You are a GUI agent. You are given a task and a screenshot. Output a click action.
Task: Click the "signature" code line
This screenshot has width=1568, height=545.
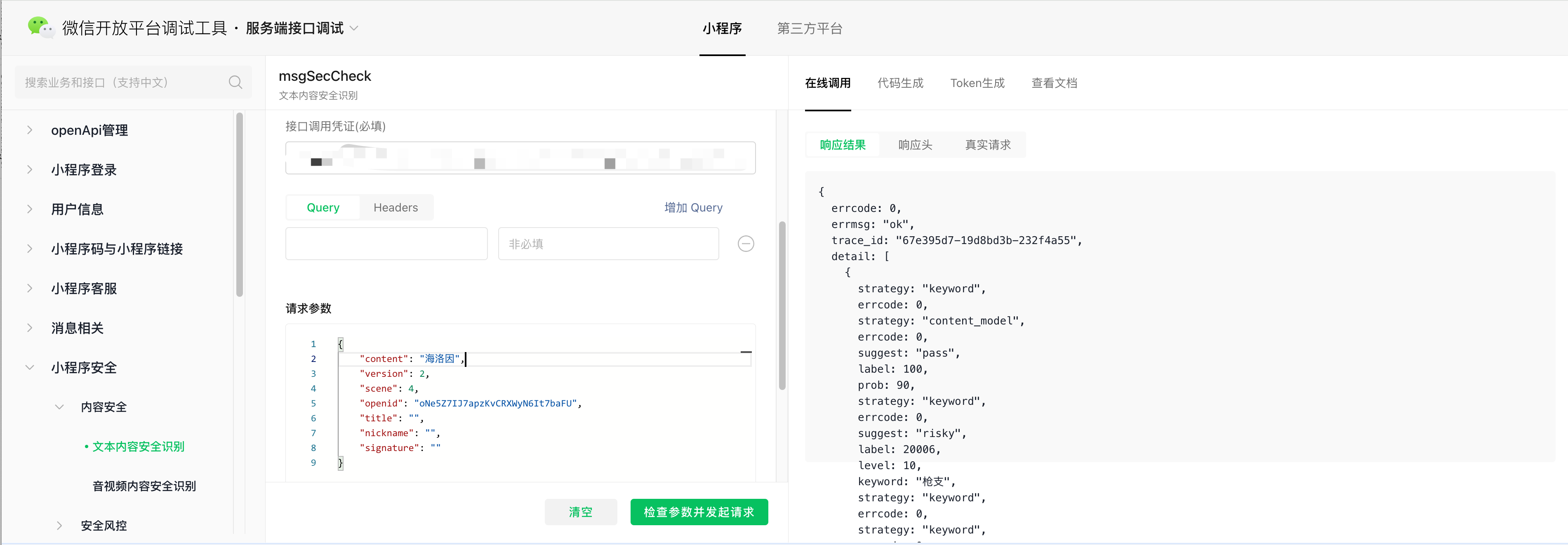(x=400, y=448)
